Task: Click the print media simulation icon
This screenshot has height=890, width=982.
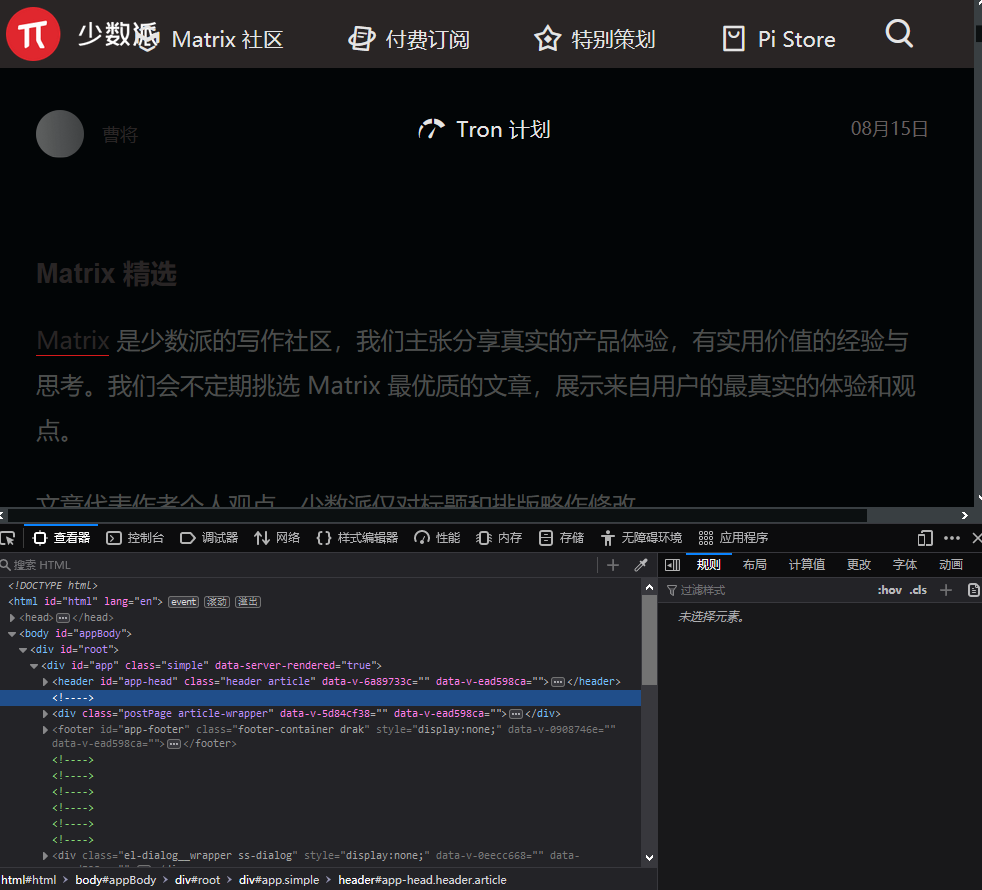Action: pyautogui.click(x=973, y=590)
